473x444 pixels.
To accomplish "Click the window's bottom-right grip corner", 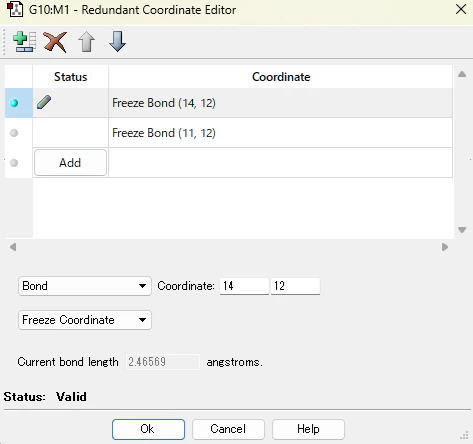I will (464, 435).
